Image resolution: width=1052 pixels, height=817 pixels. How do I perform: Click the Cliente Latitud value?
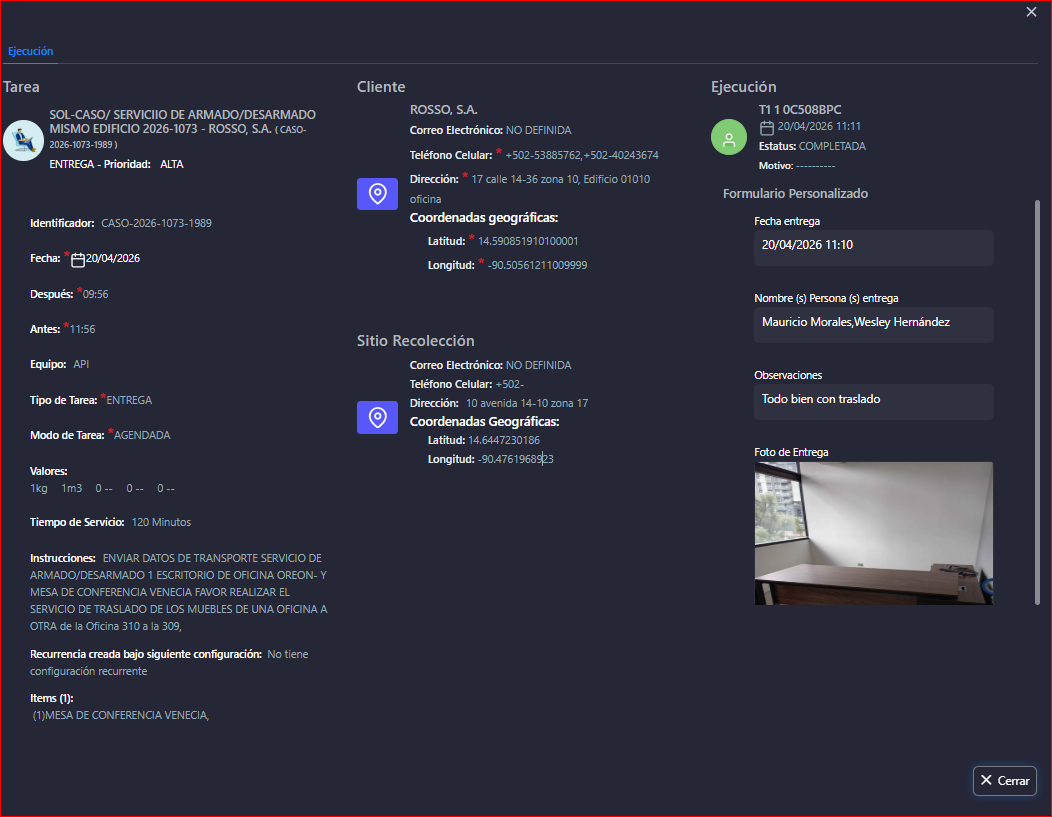528,241
